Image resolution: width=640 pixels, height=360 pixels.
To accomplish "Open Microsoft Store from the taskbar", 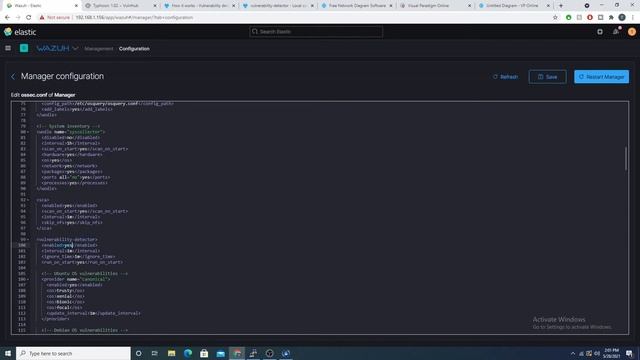I will point(204,353).
